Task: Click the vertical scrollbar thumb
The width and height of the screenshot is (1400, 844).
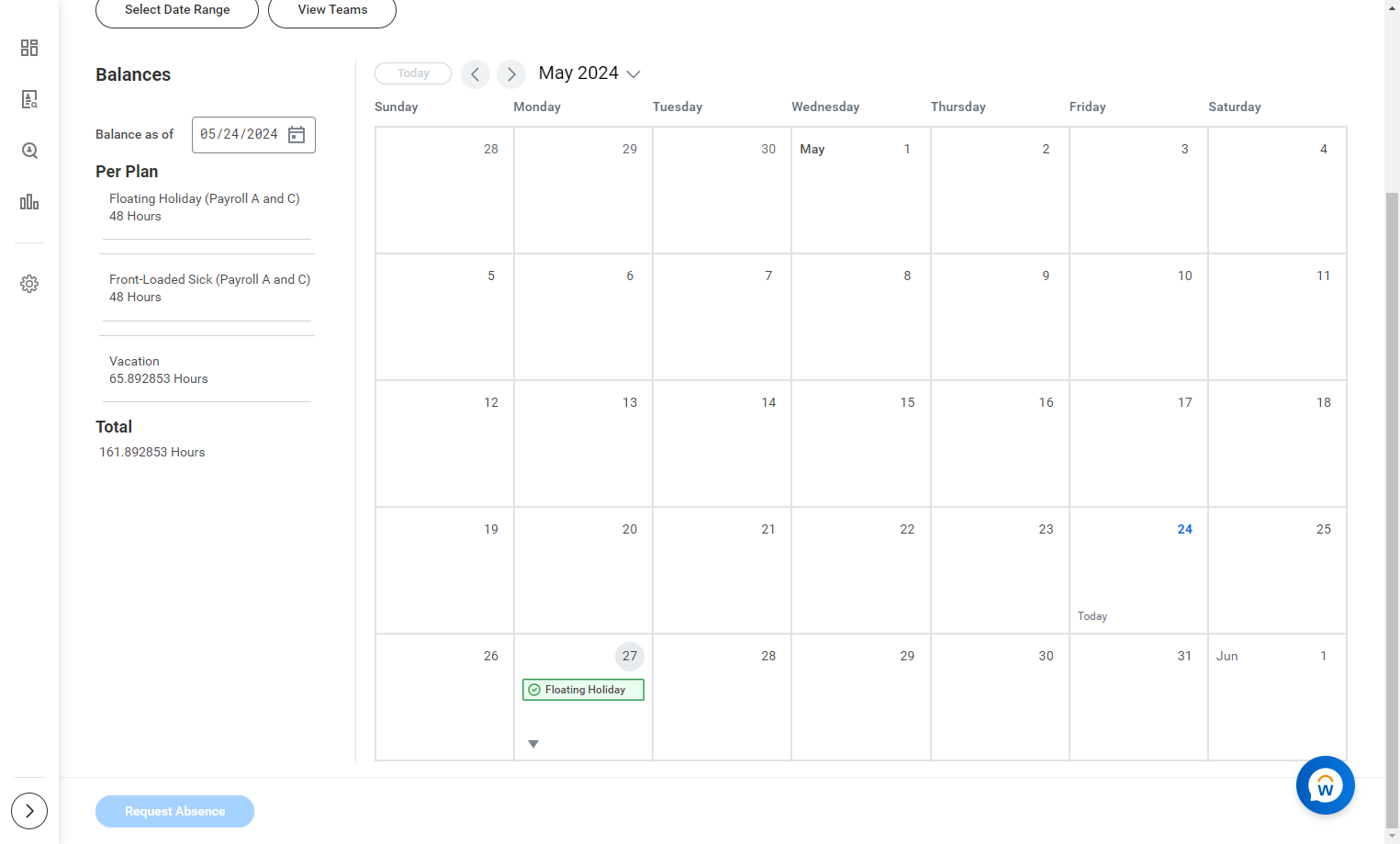Action: click(x=1392, y=510)
